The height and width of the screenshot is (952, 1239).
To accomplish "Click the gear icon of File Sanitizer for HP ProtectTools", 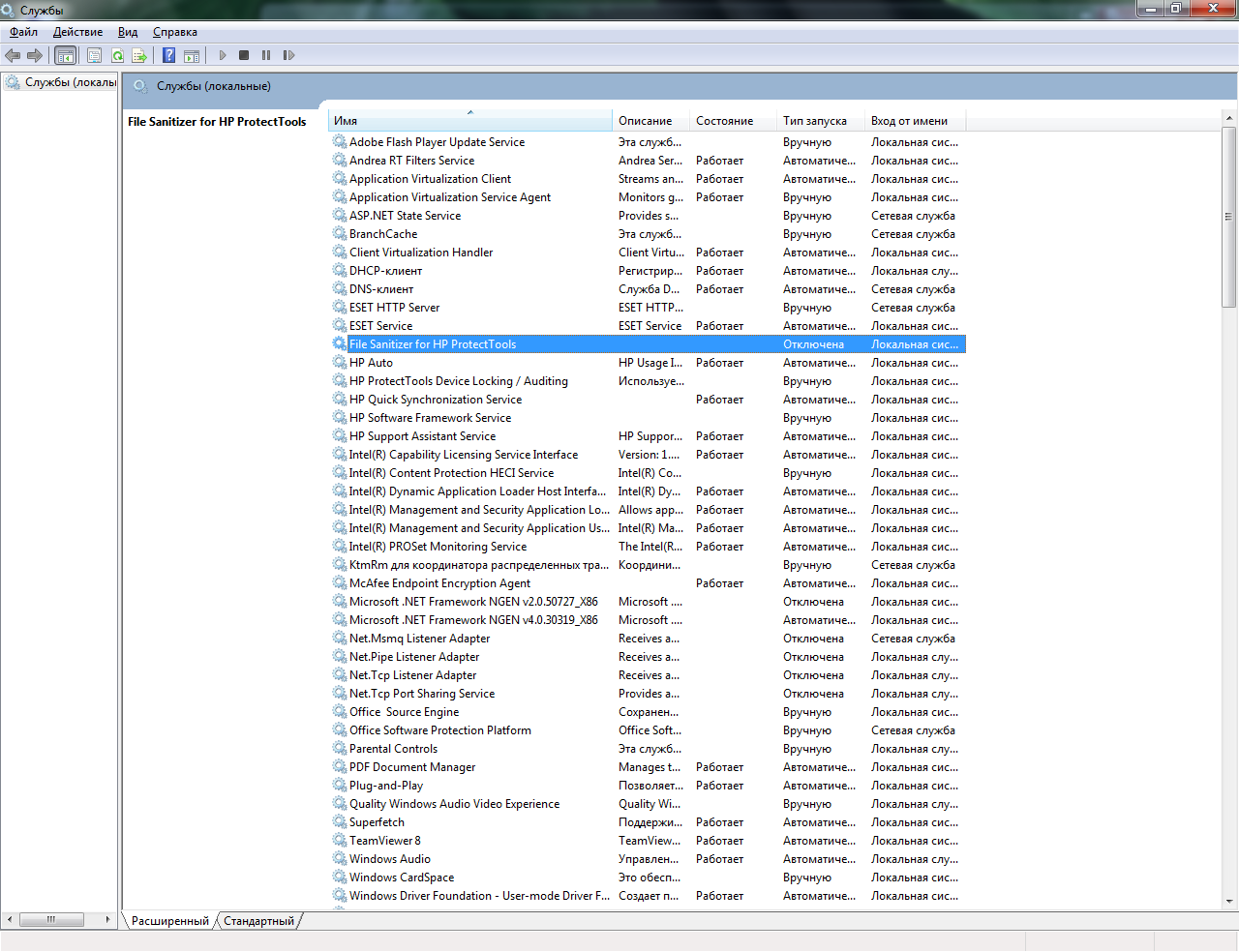I will point(340,343).
